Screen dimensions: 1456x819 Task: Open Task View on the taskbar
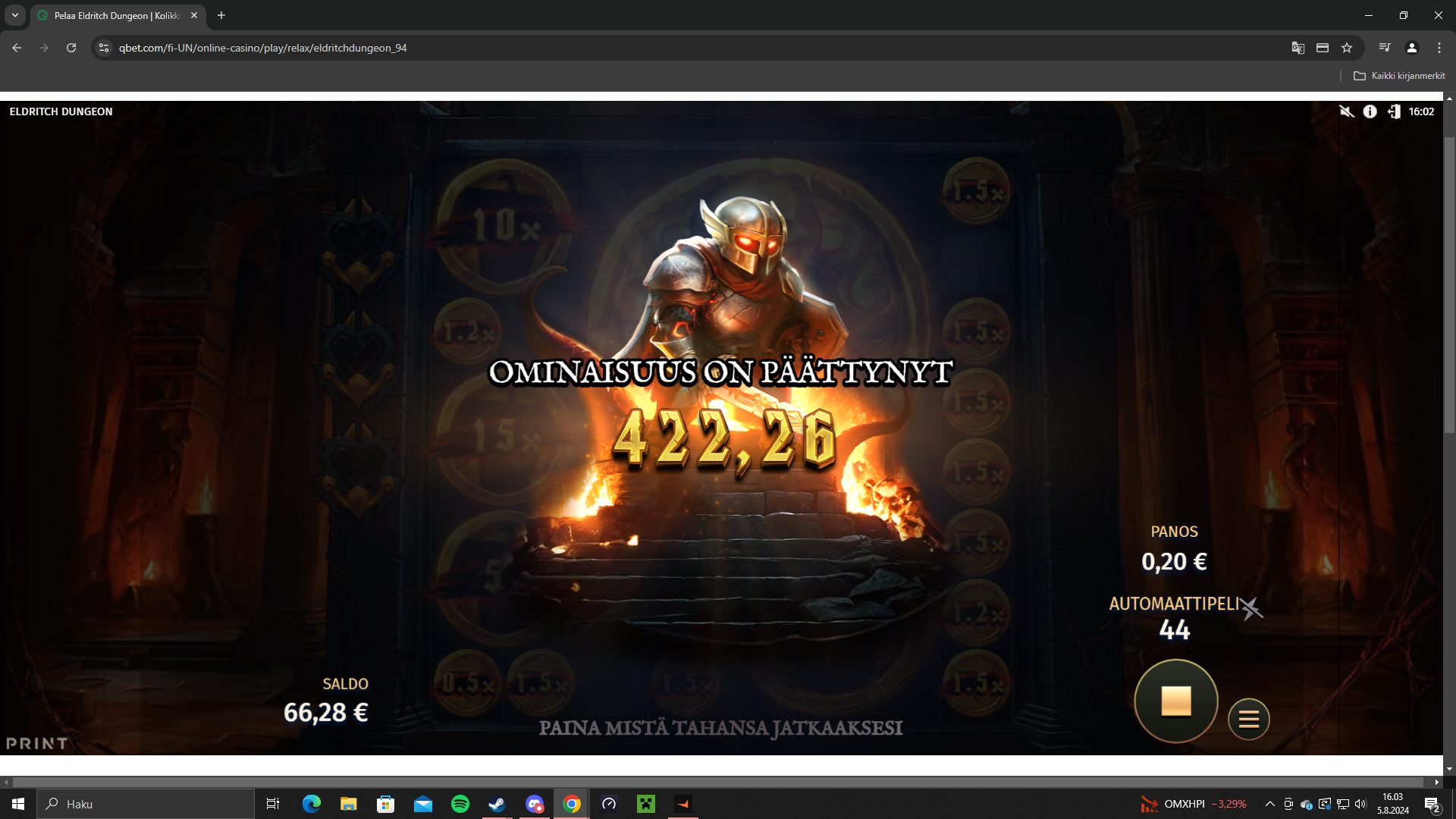coord(273,804)
